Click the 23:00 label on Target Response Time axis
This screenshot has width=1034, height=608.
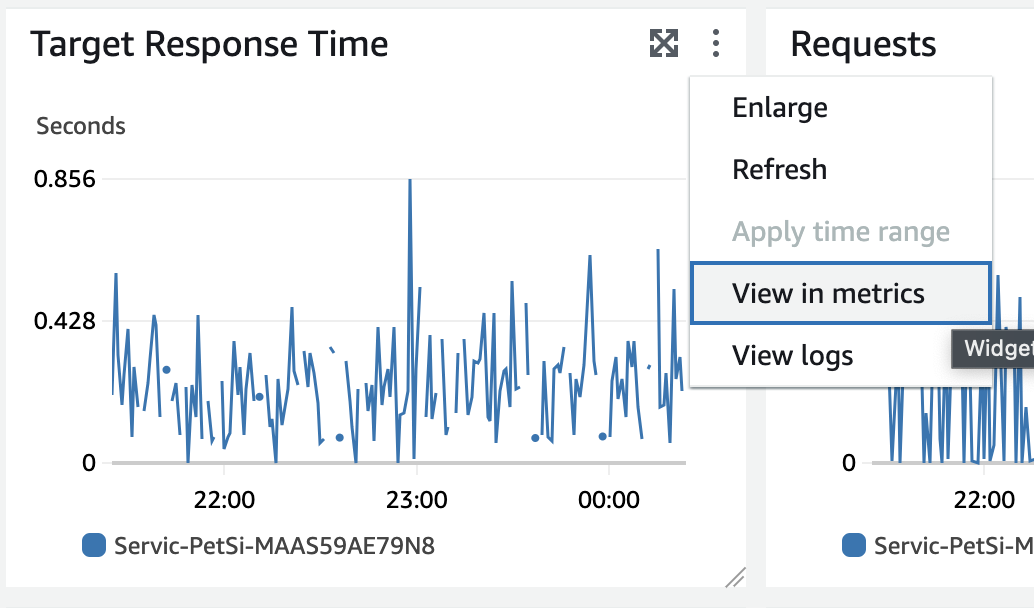(x=416, y=498)
